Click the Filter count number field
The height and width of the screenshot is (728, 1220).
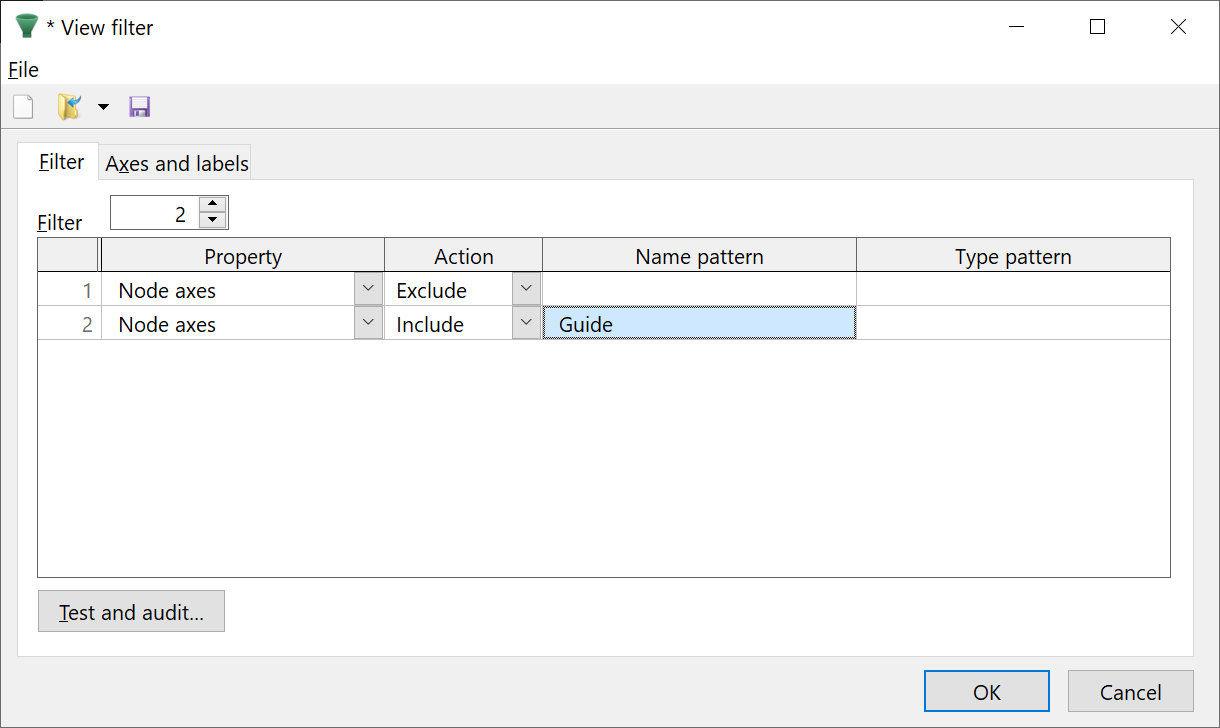(x=155, y=213)
